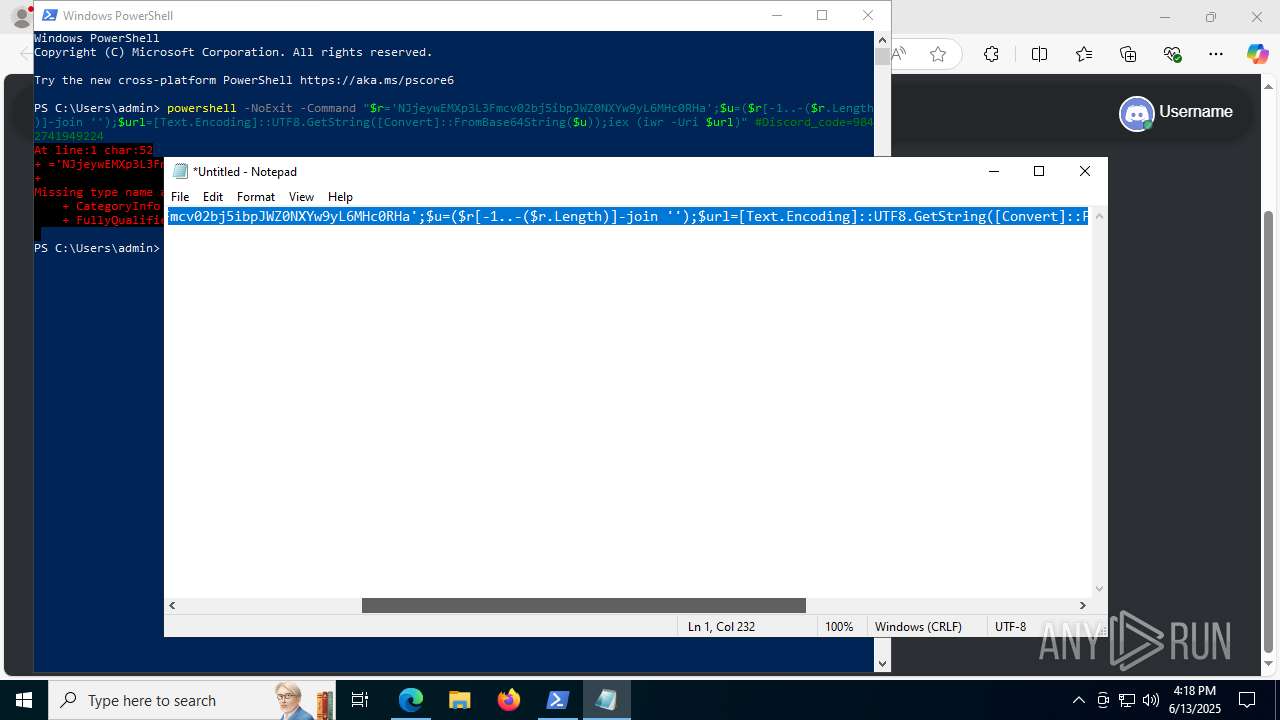Maximize the Windows PowerShell window
Image resolution: width=1280 pixels, height=720 pixels.
822,15
